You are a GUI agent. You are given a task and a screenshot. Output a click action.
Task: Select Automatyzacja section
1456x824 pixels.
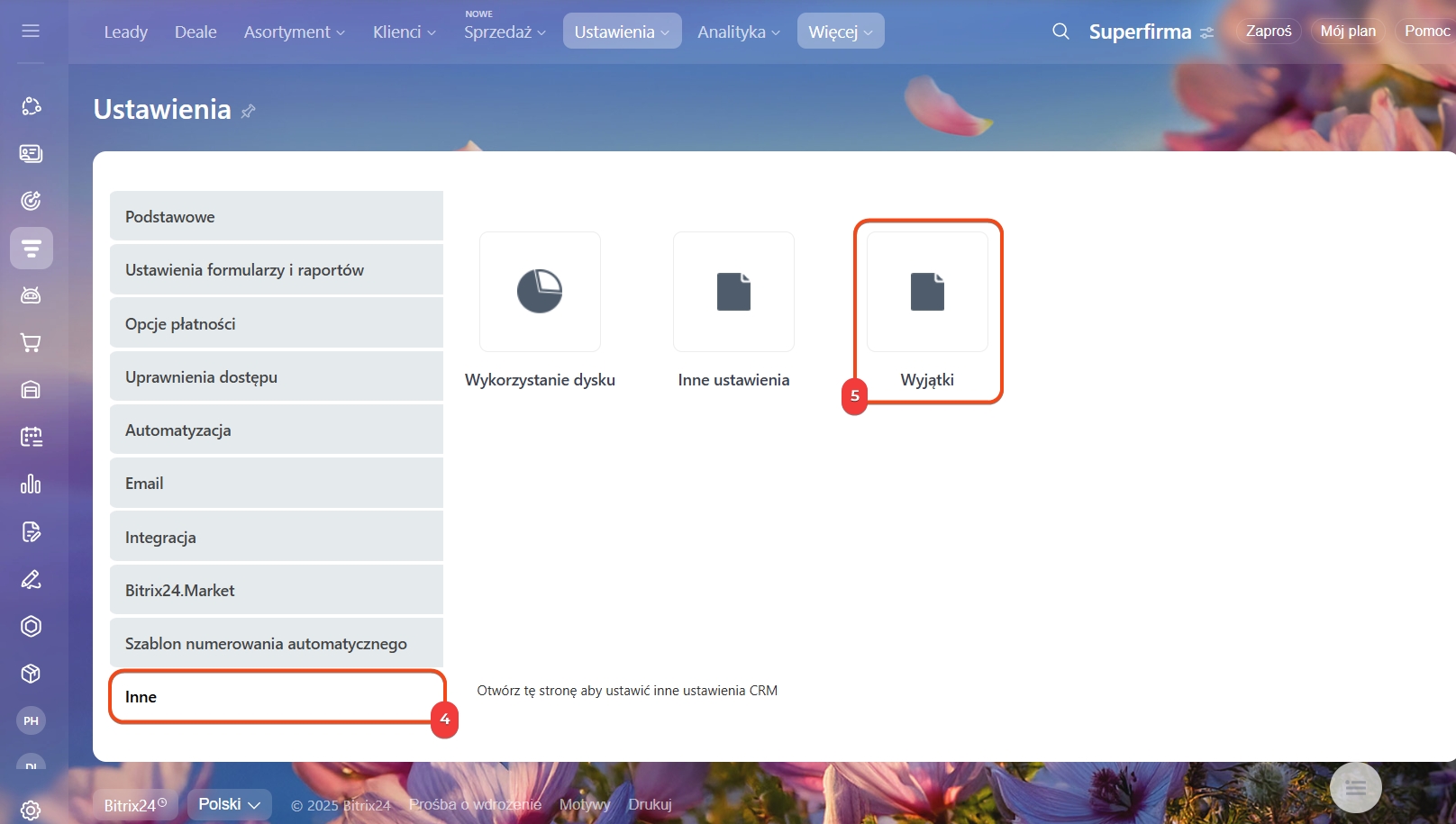(x=277, y=430)
